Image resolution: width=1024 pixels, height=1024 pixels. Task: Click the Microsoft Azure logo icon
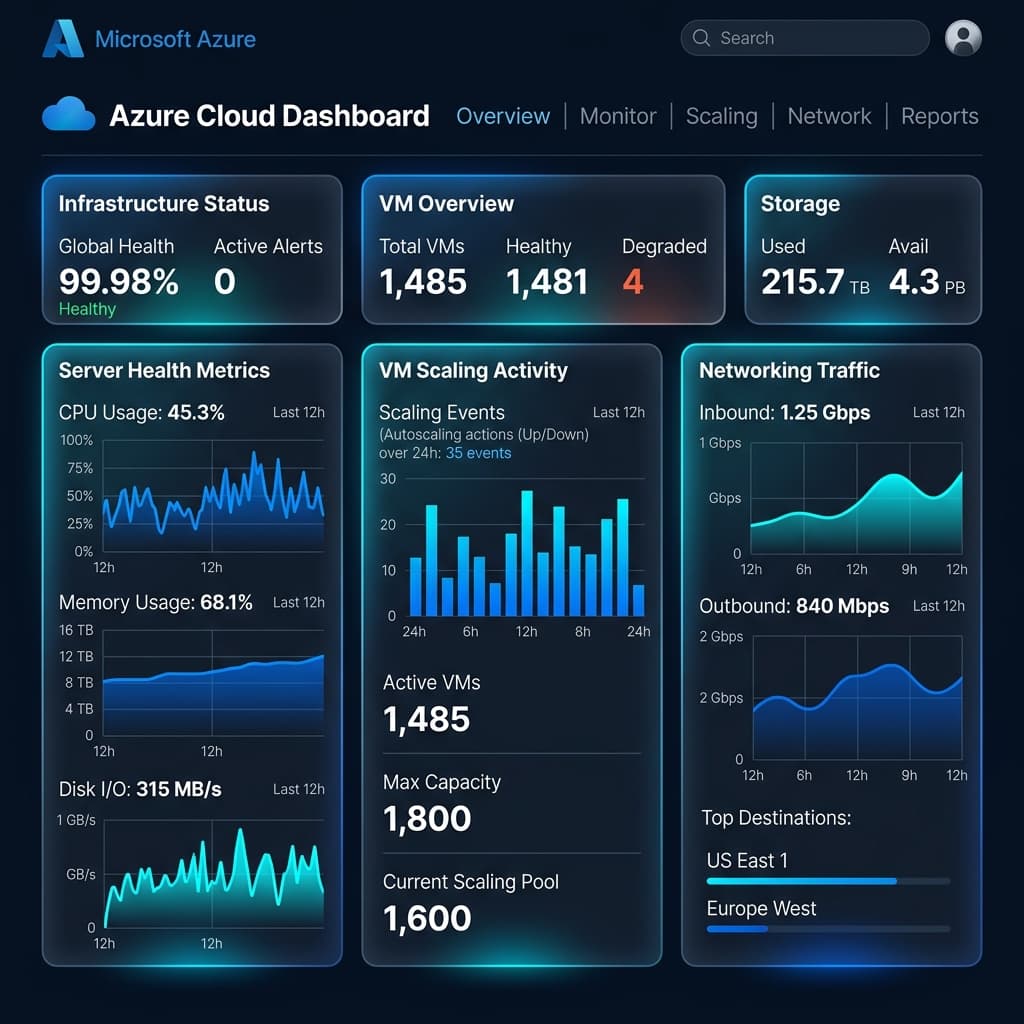pyautogui.click(x=63, y=39)
